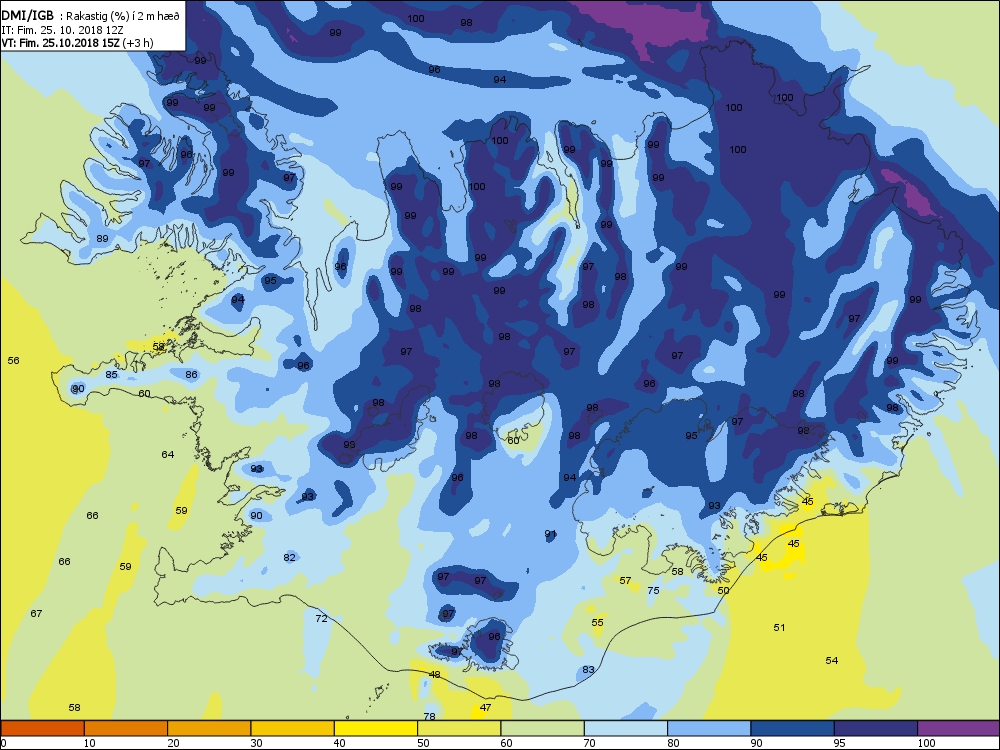Image resolution: width=1000 pixels, height=750 pixels.
Task: Click the 'IT: Fim. 25. 10. 2018 12Z' line
Action: coord(62,30)
